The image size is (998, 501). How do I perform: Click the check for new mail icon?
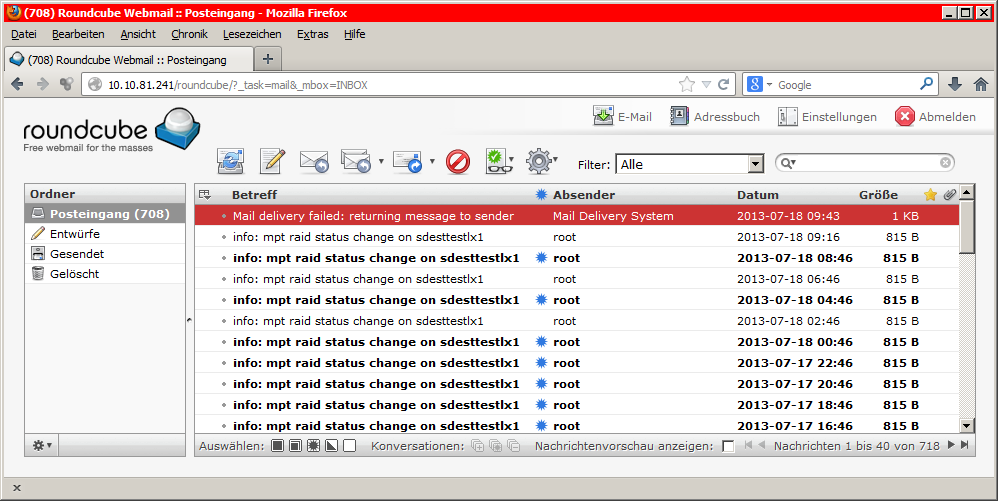click(232, 161)
